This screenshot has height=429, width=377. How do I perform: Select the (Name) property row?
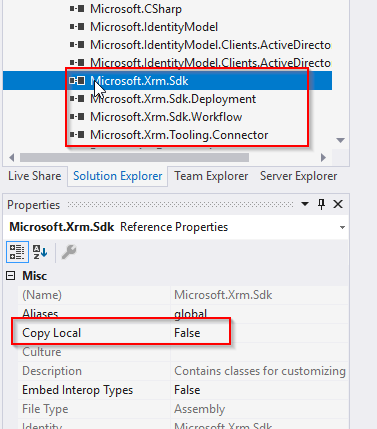pyautogui.click(x=183, y=295)
